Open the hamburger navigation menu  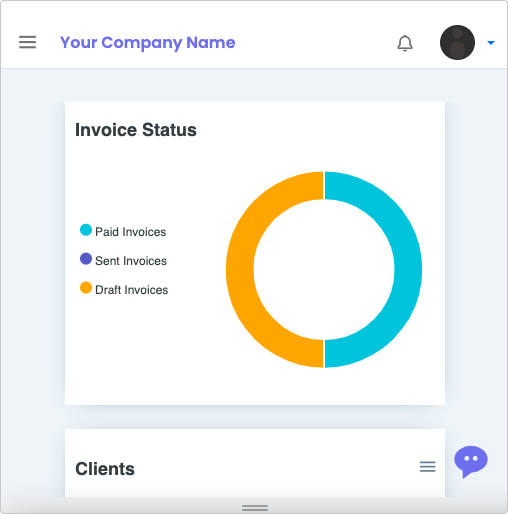pyautogui.click(x=27, y=42)
